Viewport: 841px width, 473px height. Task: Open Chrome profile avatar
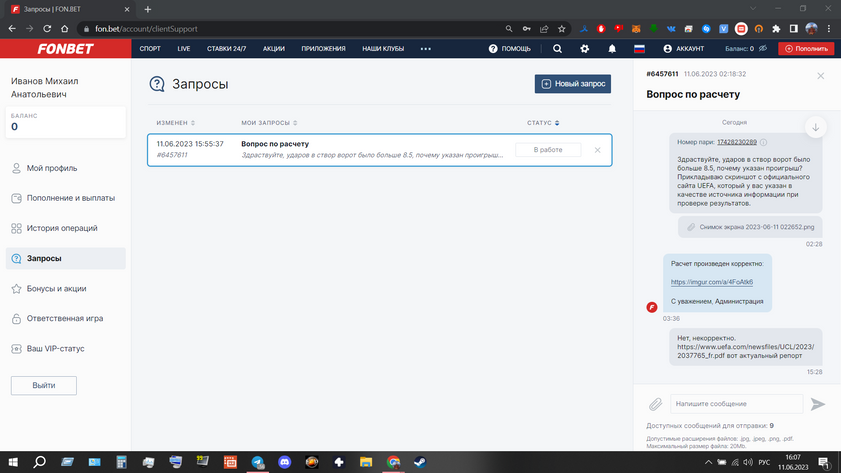pyautogui.click(x=812, y=29)
